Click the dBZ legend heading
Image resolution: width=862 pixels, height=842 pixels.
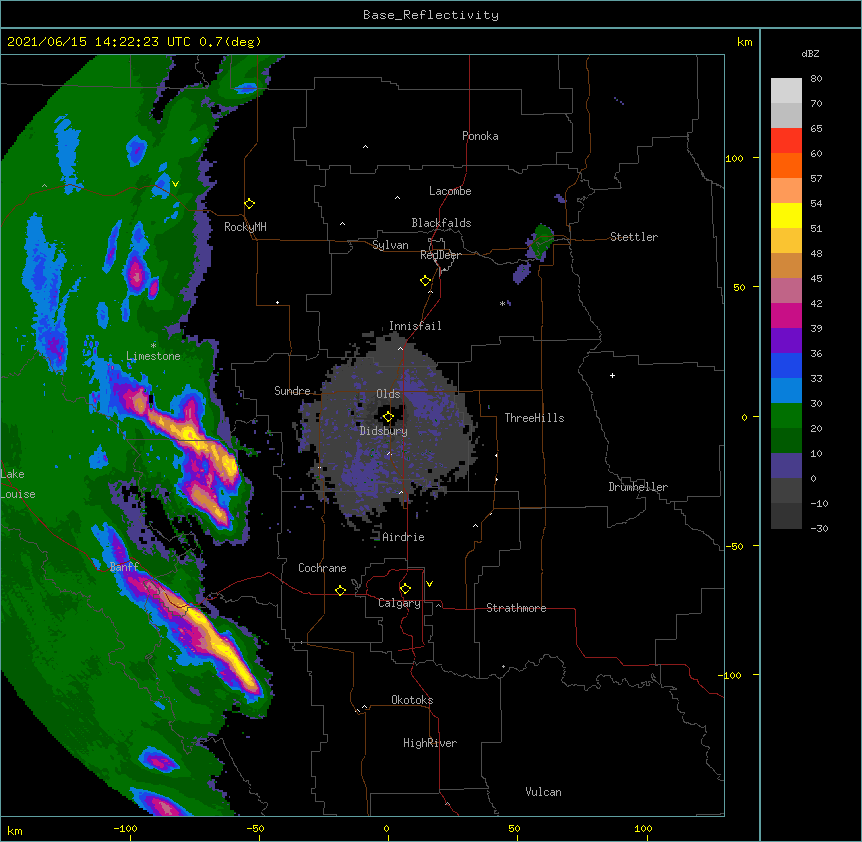[810, 54]
